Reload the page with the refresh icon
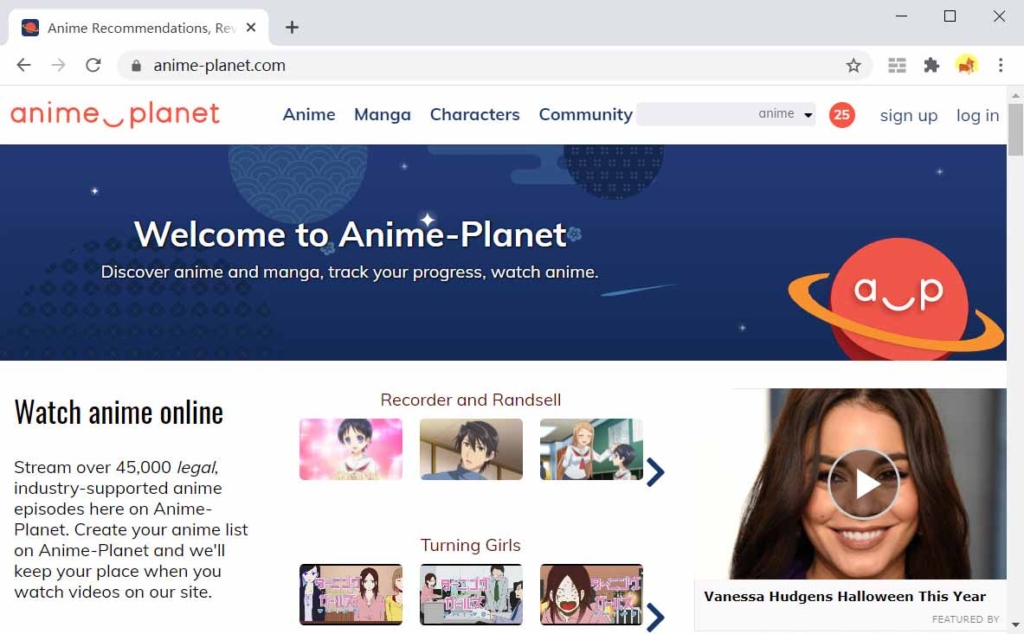1024x634 pixels. tap(93, 65)
